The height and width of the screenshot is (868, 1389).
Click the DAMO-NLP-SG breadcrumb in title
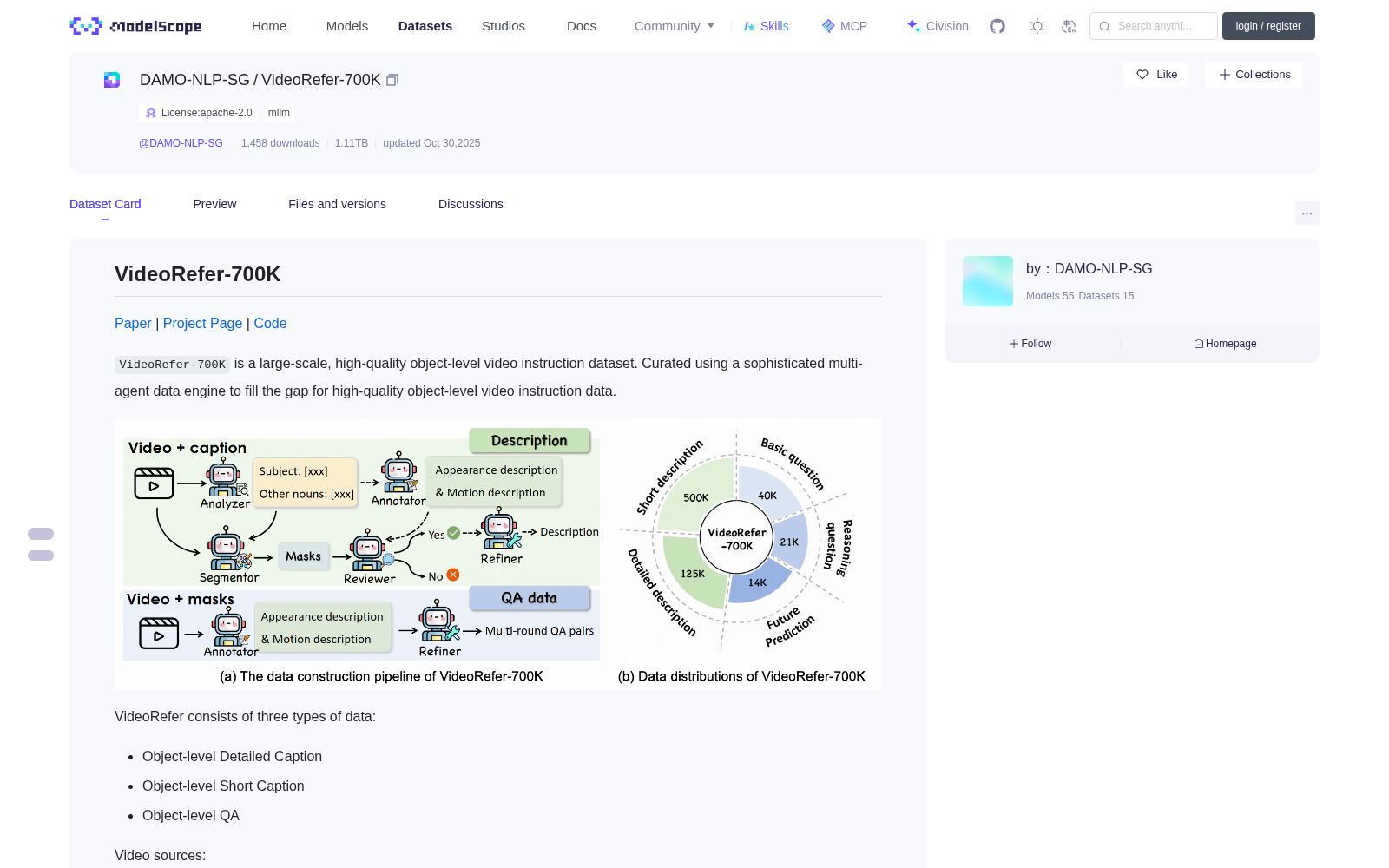(194, 80)
